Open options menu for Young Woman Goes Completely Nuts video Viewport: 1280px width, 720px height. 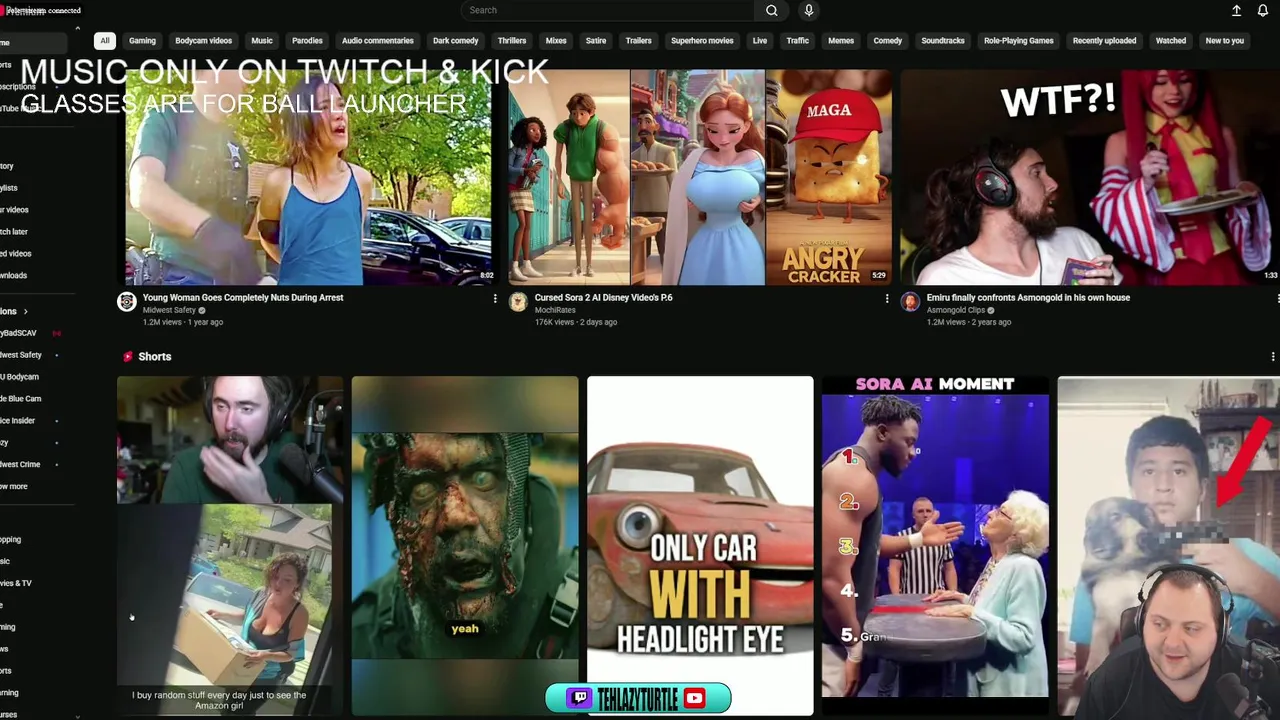(494, 298)
